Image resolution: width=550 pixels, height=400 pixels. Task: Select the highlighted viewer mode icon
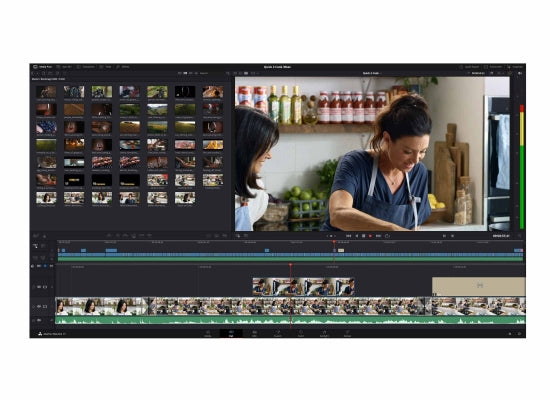[x=246, y=73]
